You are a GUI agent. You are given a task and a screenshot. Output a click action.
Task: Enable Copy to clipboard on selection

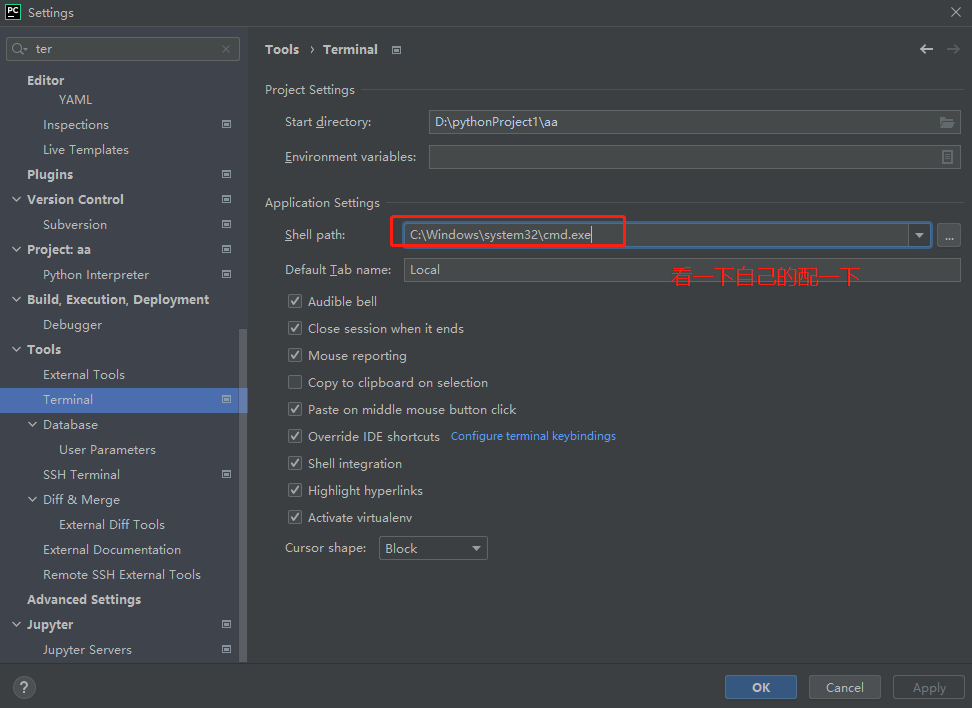295,383
